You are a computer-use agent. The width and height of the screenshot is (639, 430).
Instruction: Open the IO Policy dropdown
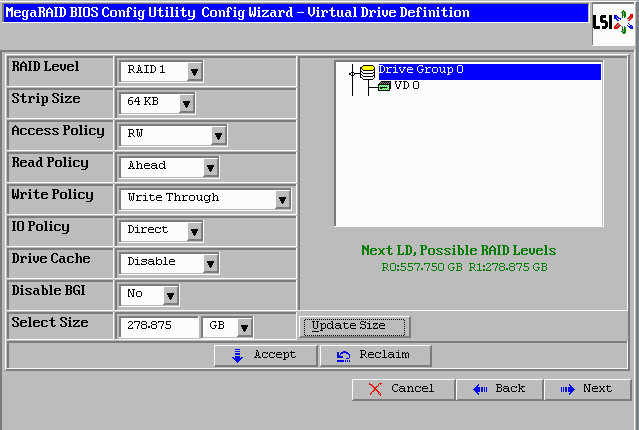194,231
